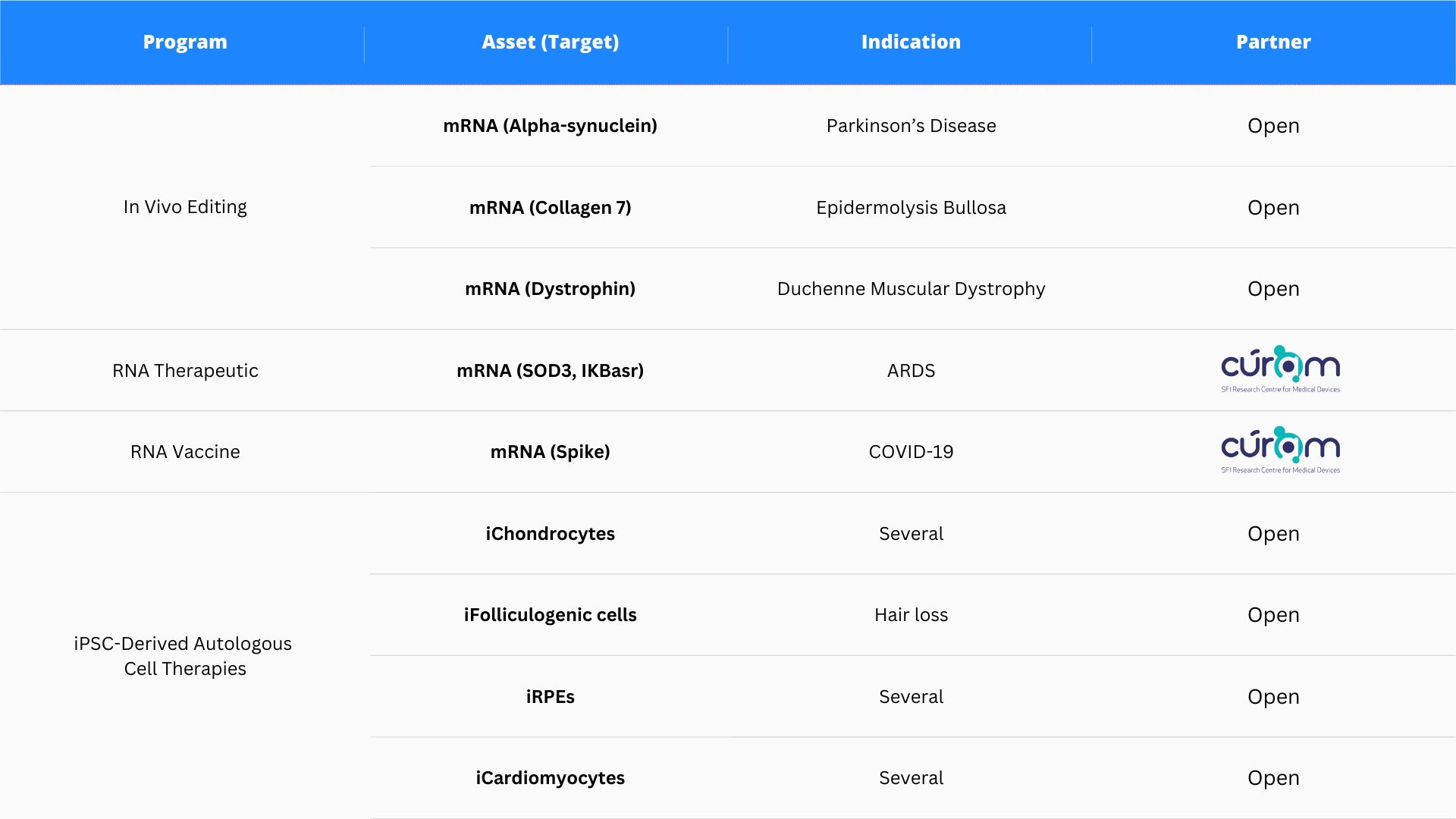Click the RNA Therapeutic program cell
Screen dimensions: 1456x819
coord(185,371)
